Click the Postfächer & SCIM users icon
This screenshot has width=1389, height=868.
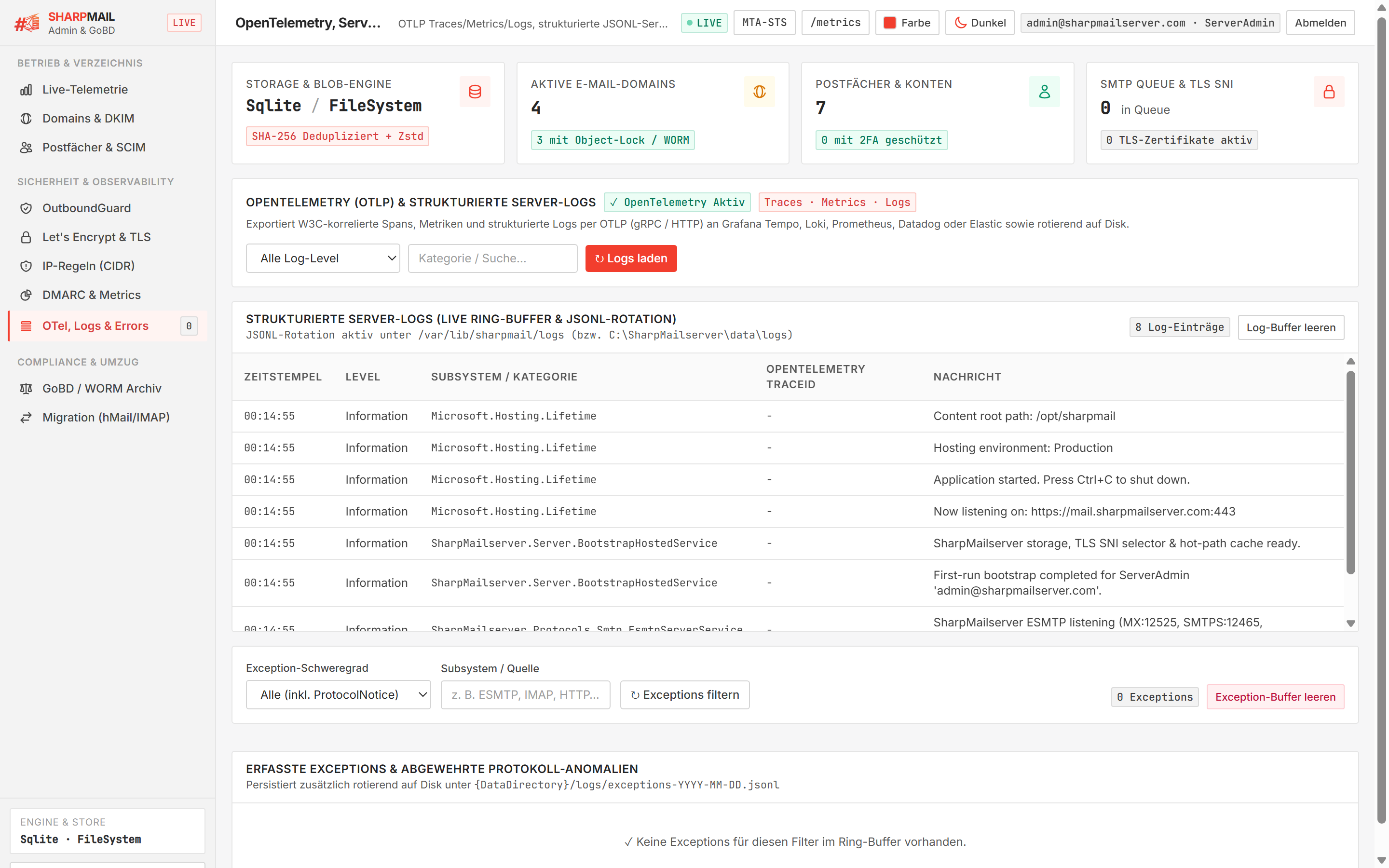tap(26, 148)
